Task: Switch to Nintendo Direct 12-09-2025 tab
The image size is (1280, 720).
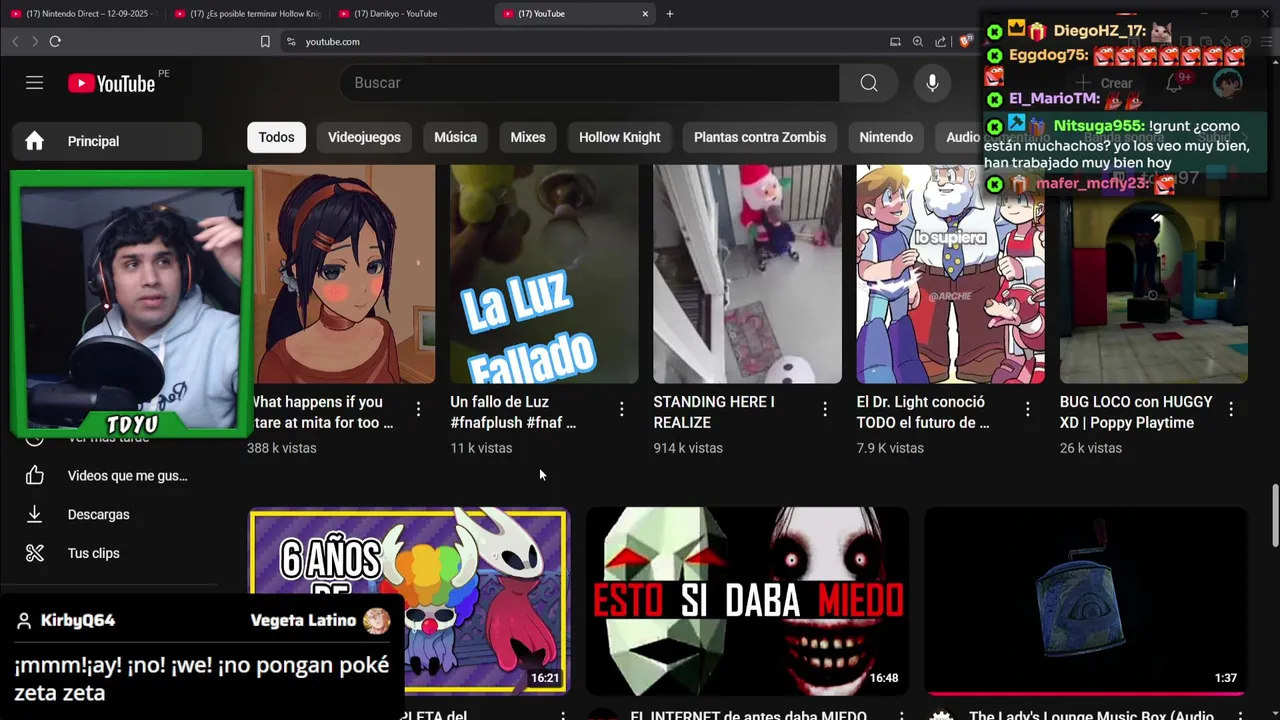Action: coord(82,14)
